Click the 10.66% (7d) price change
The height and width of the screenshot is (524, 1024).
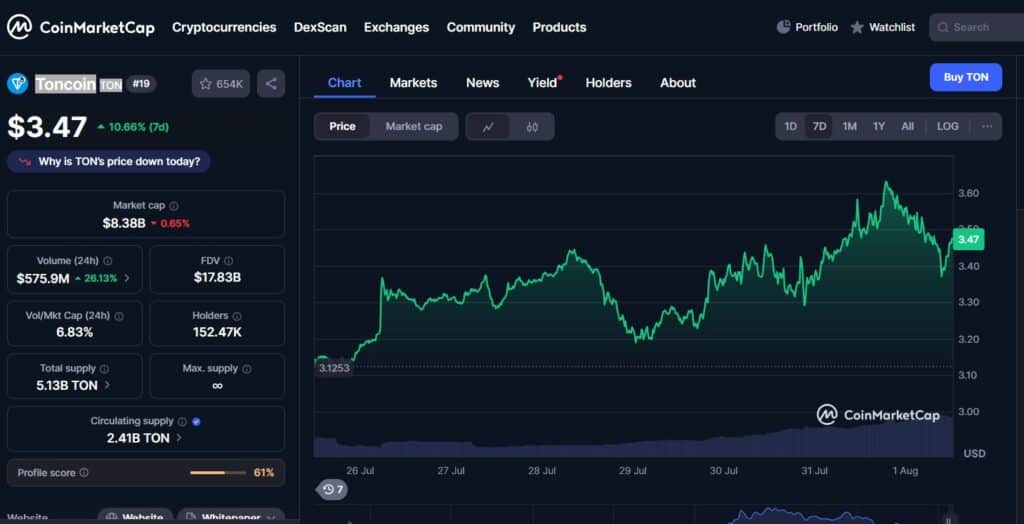133,127
